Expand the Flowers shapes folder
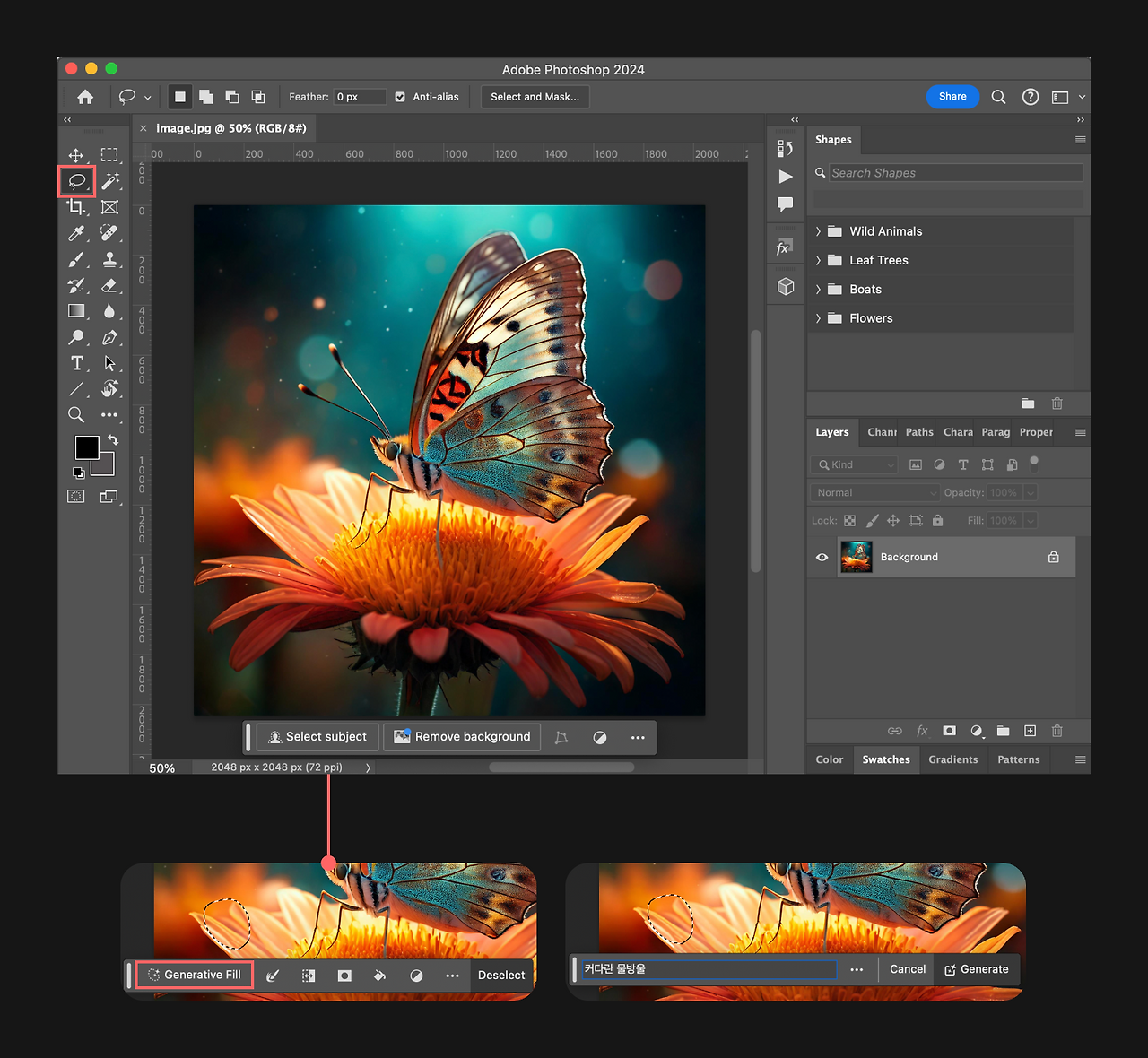1148x1058 pixels. (x=818, y=318)
